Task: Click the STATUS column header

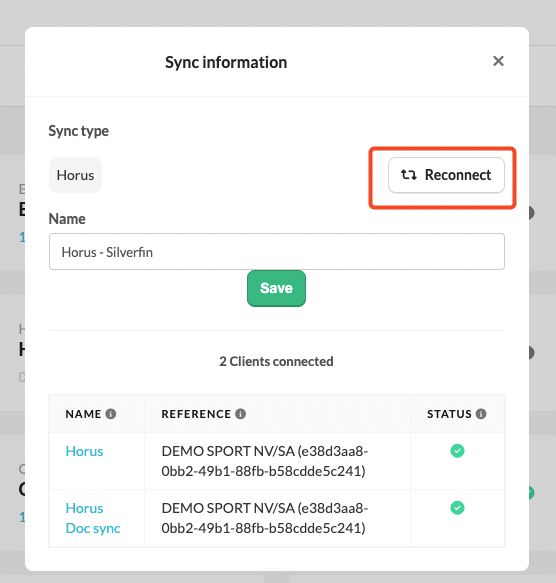Action: (449, 414)
